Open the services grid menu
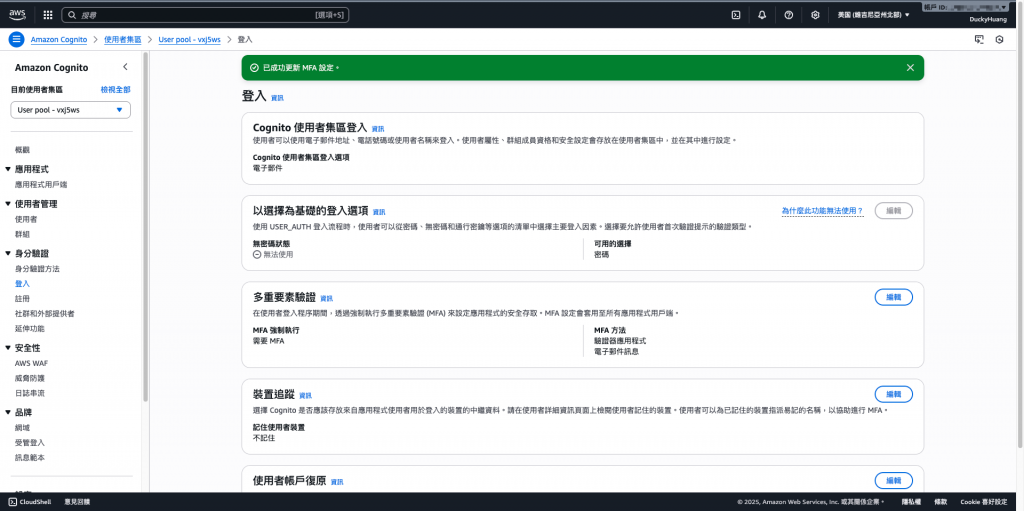1024x511 pixels. point(48,14)
